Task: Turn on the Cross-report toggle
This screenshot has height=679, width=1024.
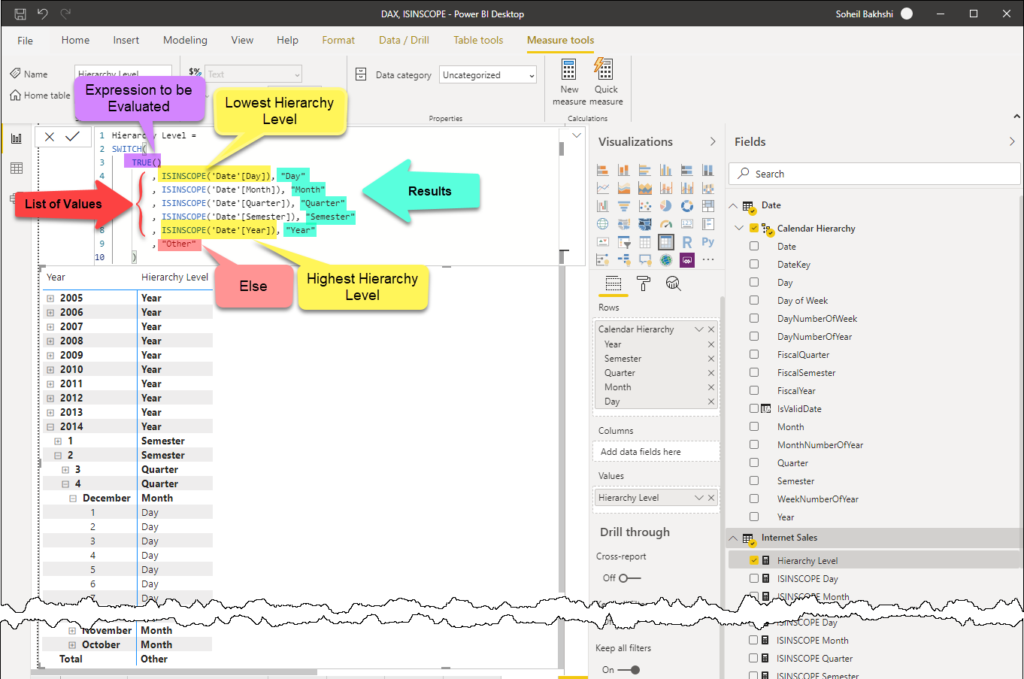Action: tap(630, 578)
